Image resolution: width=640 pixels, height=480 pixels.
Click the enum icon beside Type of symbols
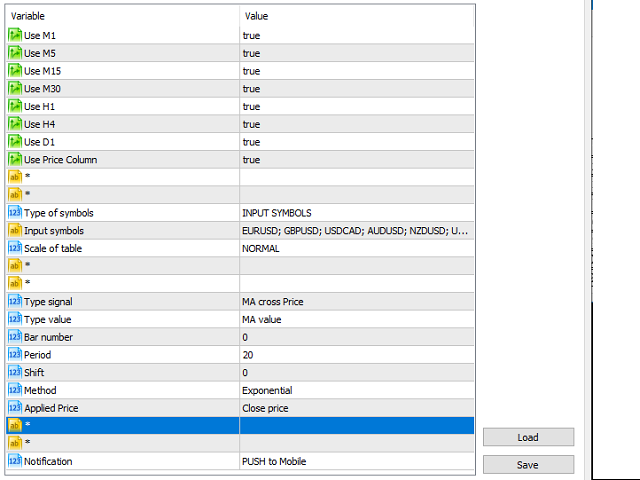tap(15, 213)
